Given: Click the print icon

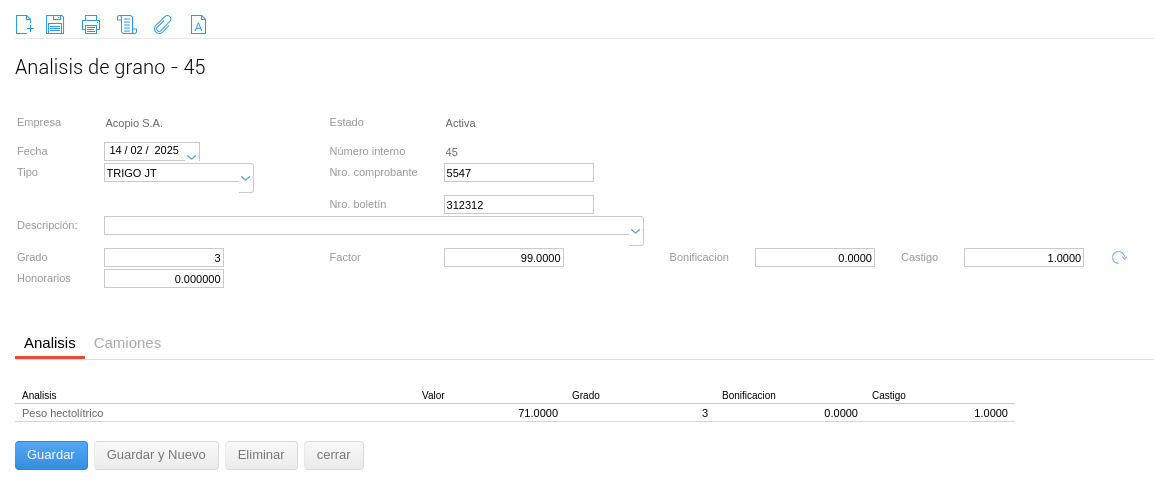Looking at the screenshot, I should click(91, 24).
